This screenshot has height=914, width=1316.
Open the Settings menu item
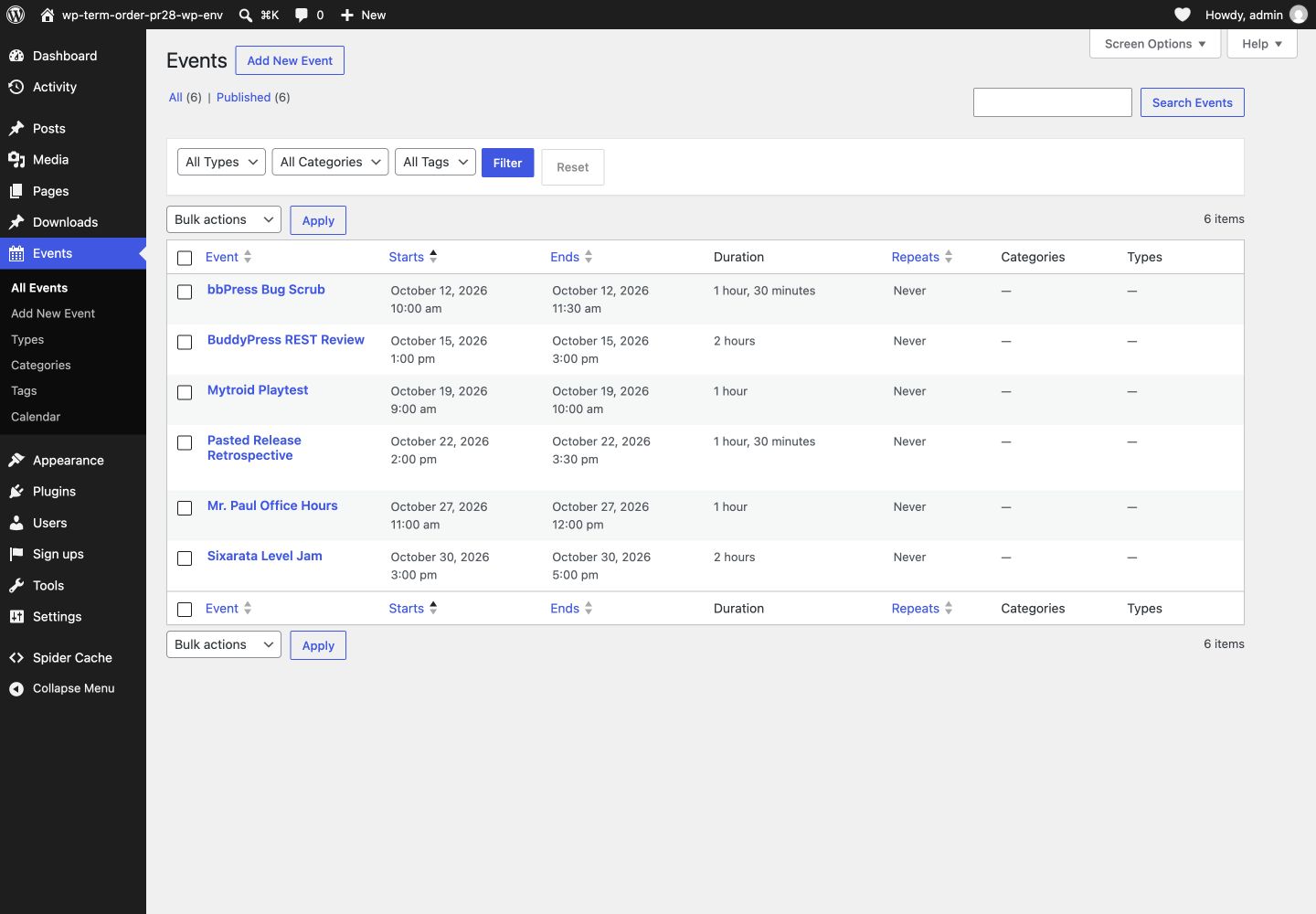(x=73, y=617)
